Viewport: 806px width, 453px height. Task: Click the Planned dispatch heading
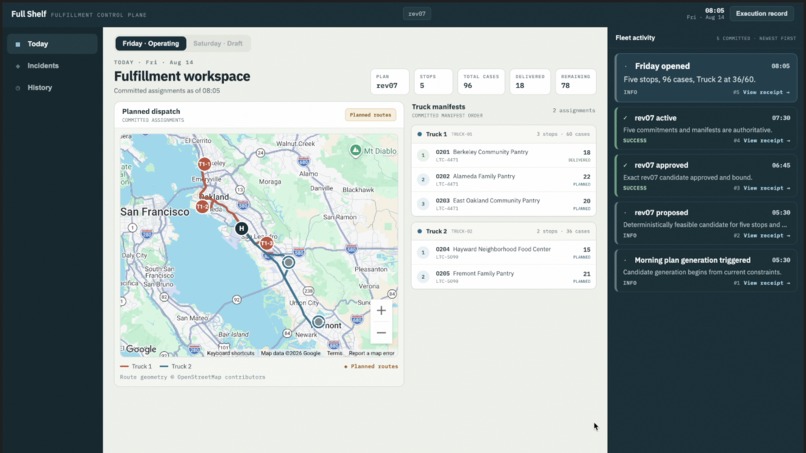pos(151,112)
